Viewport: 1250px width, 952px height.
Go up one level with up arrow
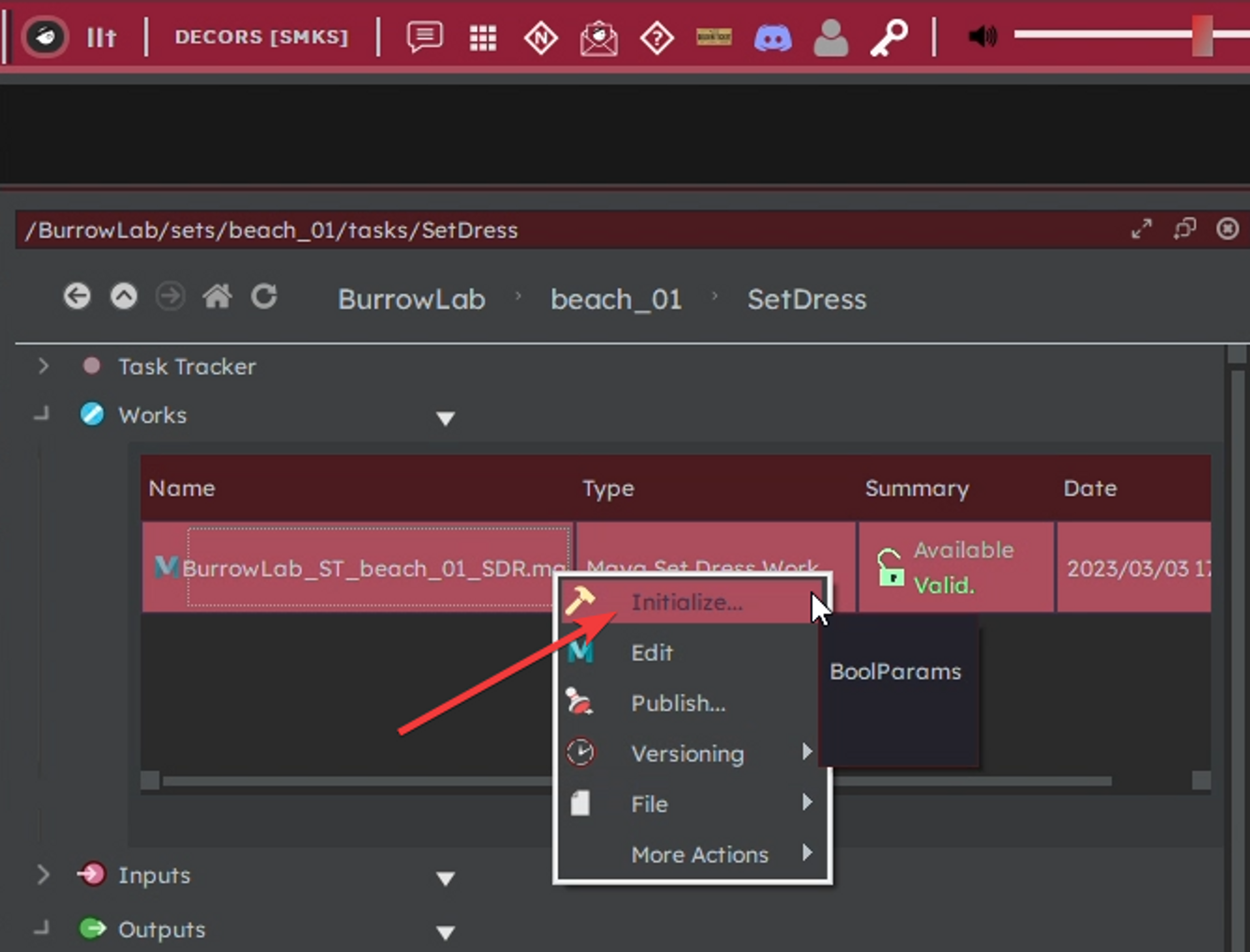(124, 296)
